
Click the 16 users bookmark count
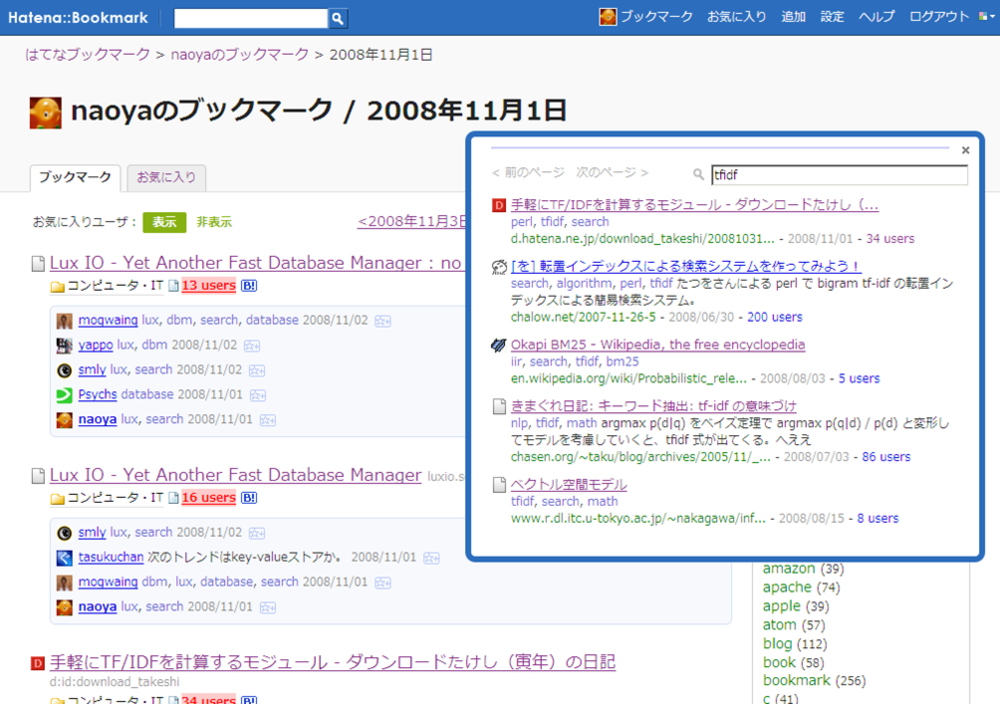(x=209, y=497)
